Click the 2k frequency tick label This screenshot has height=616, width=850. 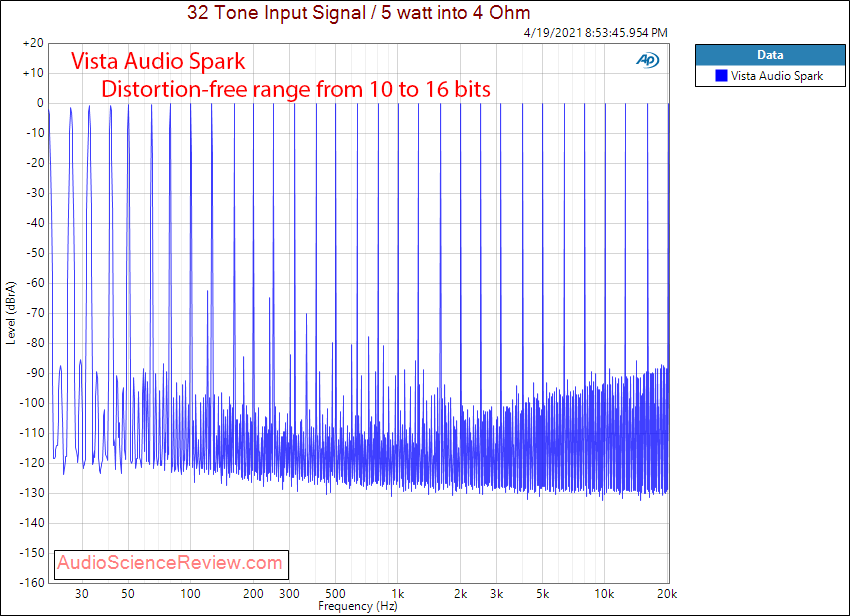coord(460,594)
